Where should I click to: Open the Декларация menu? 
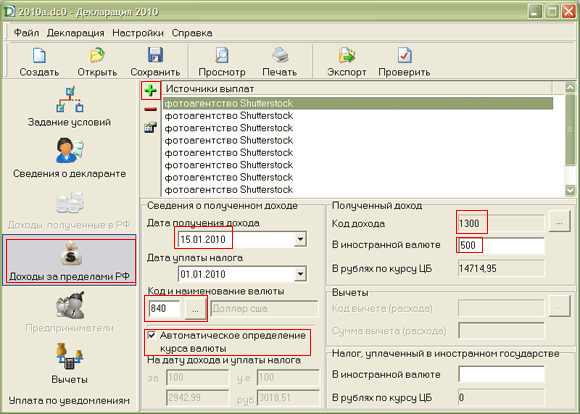[75, 33]
